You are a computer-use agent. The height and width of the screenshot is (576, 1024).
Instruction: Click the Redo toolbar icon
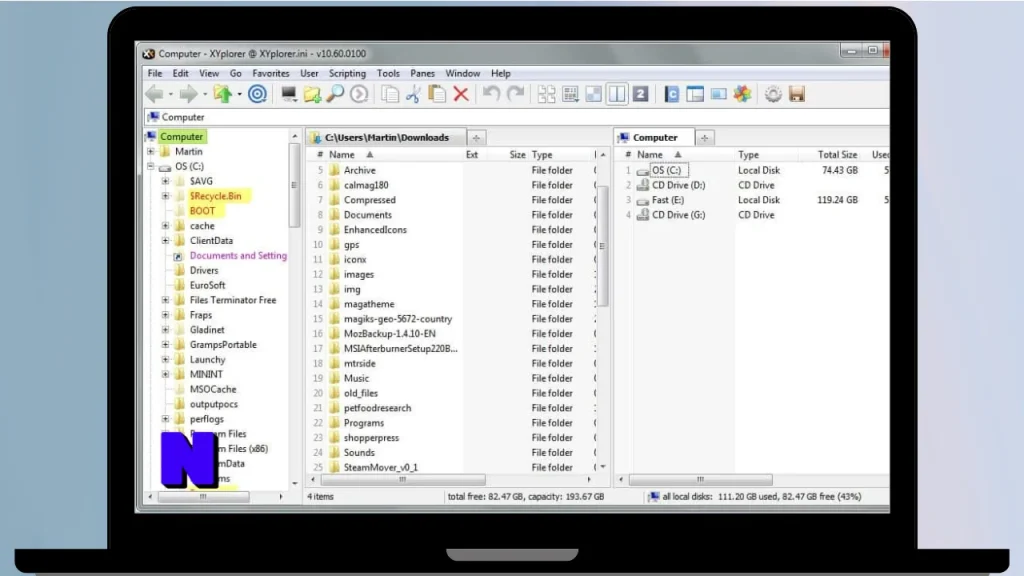click(516, 94)
